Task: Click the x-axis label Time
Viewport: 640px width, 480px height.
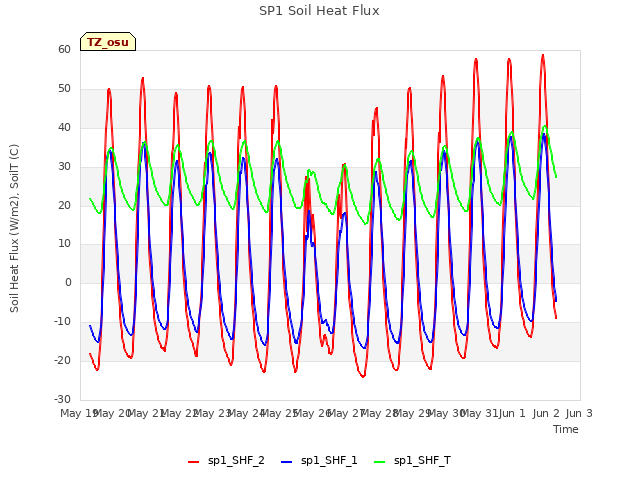Action: 566,429
